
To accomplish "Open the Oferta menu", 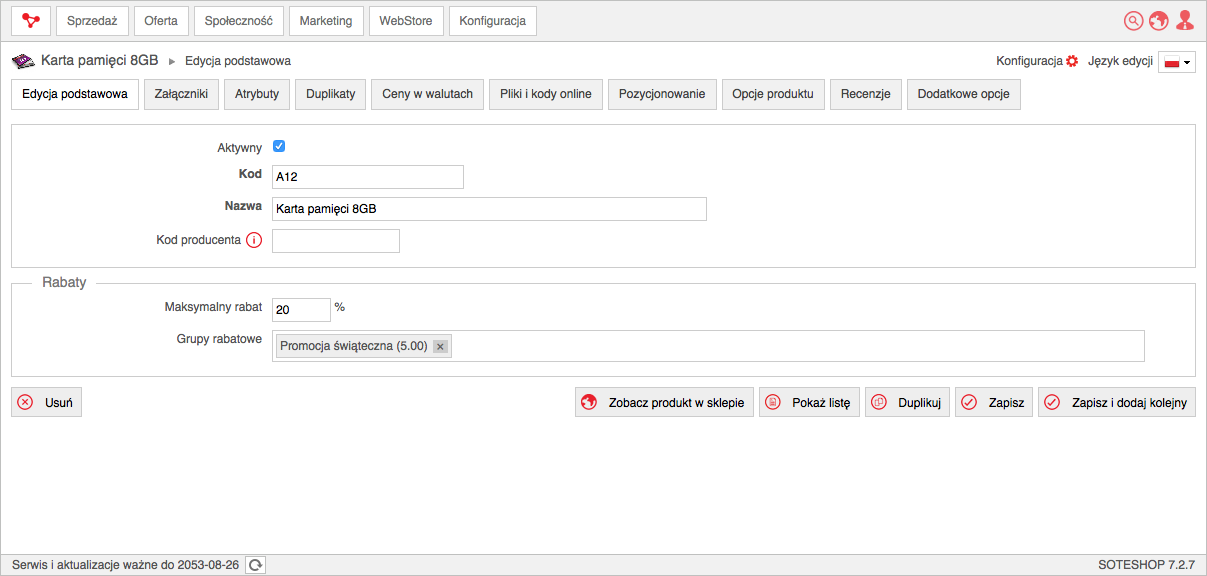I will (x=161, y=21).
